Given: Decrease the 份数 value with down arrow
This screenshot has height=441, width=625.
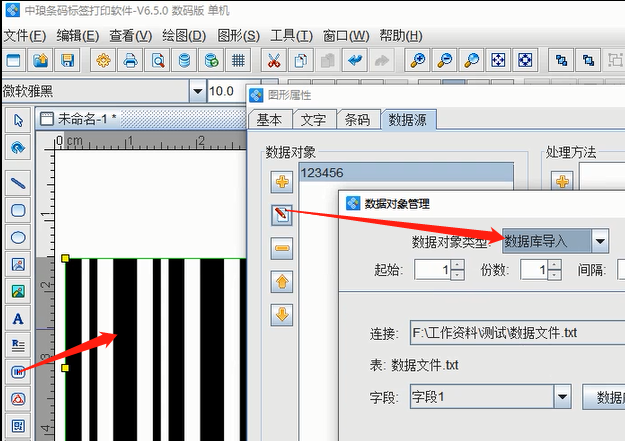Looking at the screenshot, I should 555,275.
